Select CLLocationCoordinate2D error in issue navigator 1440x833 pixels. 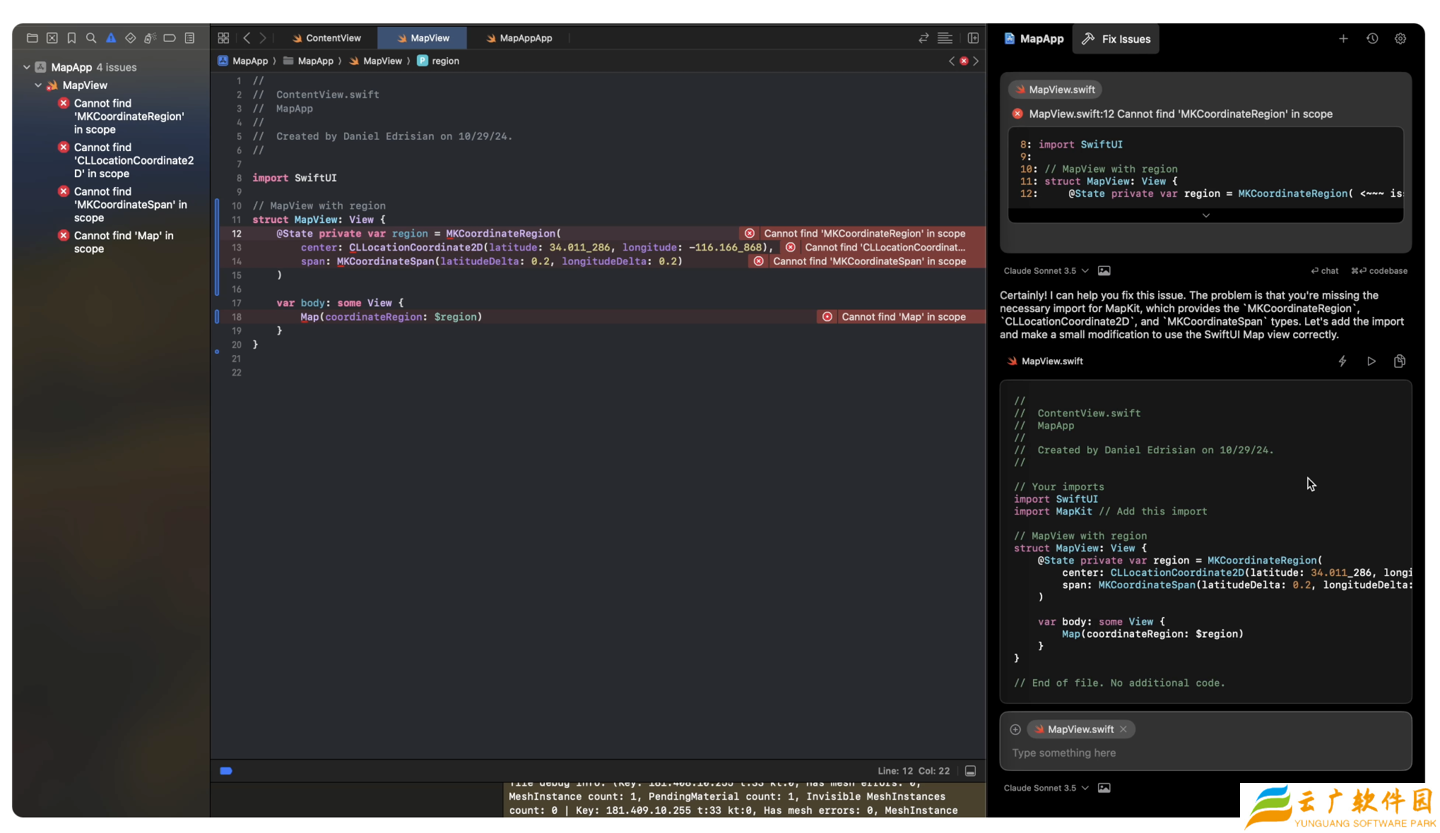point(125,160)
